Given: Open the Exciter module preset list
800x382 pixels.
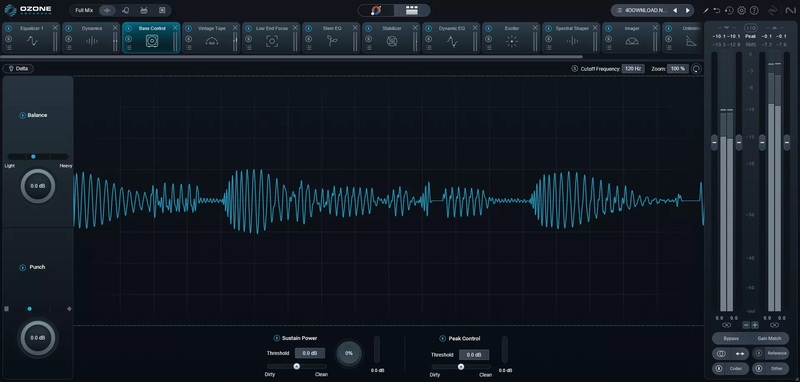Looking at the screenshot, I should point(488,47).
